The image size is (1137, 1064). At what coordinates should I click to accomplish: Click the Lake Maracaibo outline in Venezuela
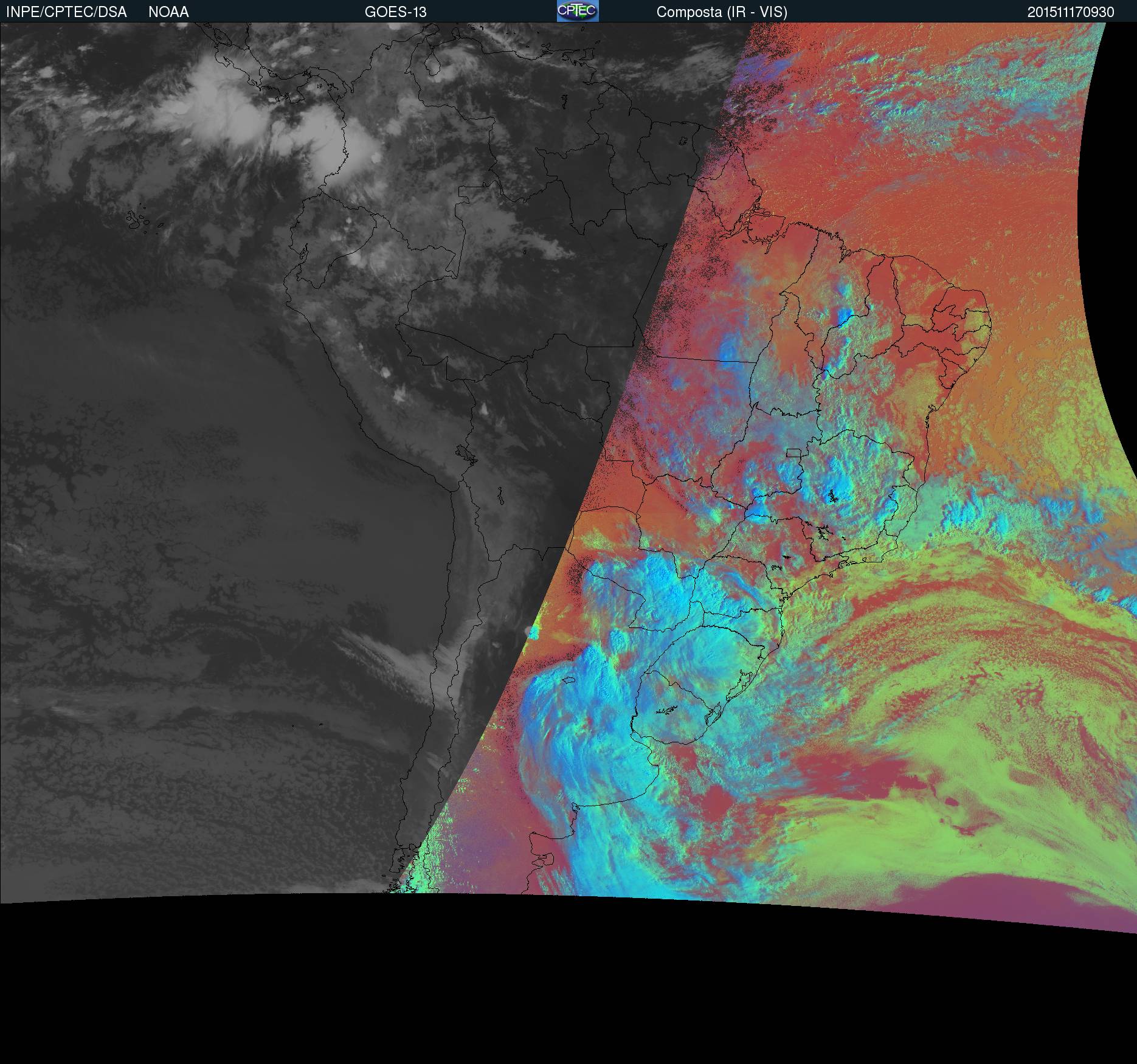click(433, 67)
